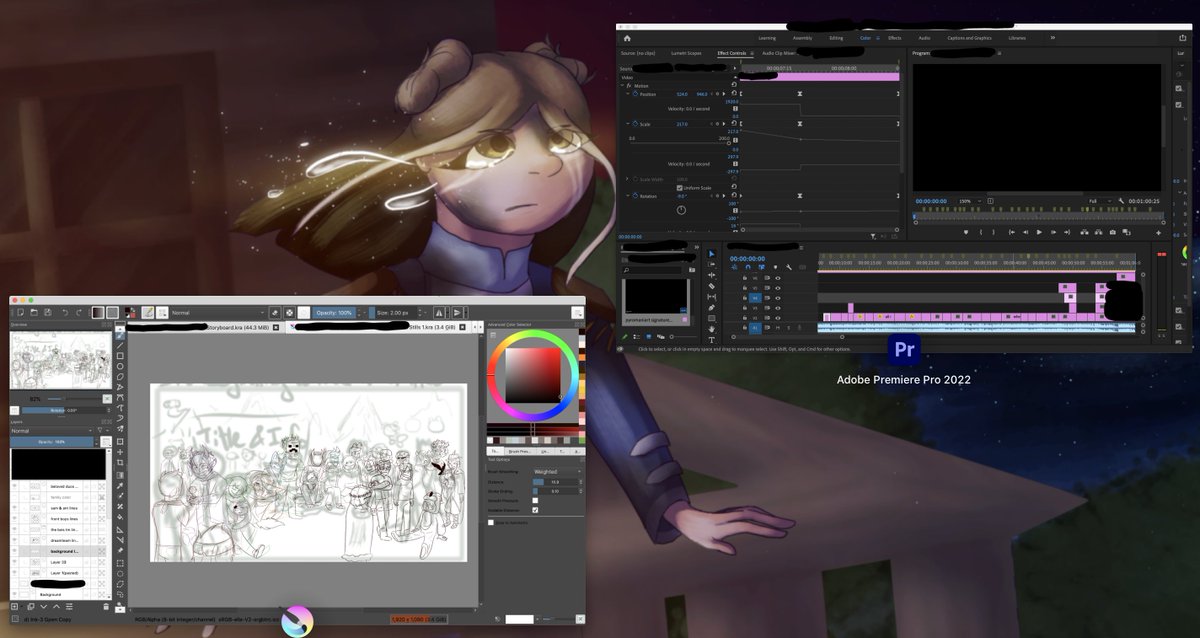Add a new layer in Krita Layers panel
Image resolution: width=1200 pixels, height=638 pixels.
click(14, 607)
